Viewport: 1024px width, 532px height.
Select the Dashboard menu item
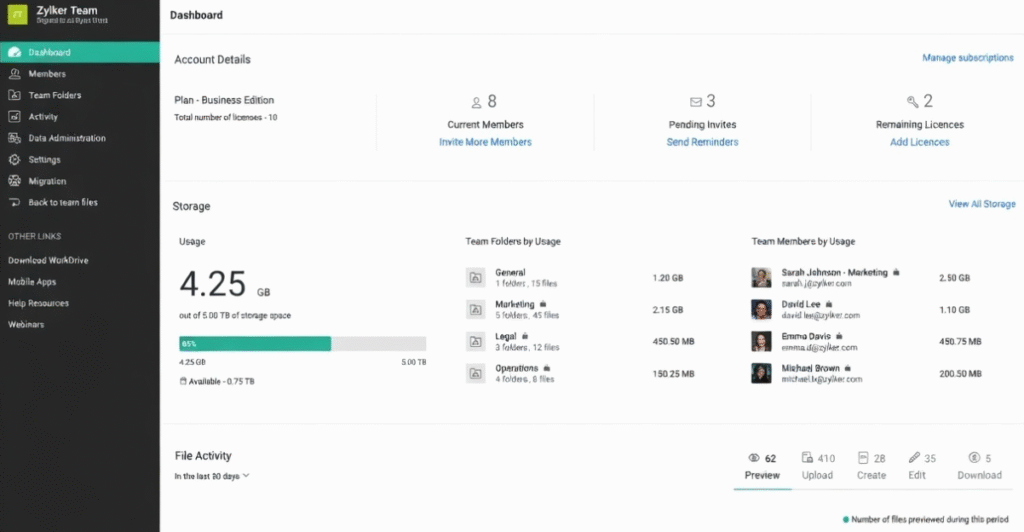pyautogui.click(x=80, y=52)
